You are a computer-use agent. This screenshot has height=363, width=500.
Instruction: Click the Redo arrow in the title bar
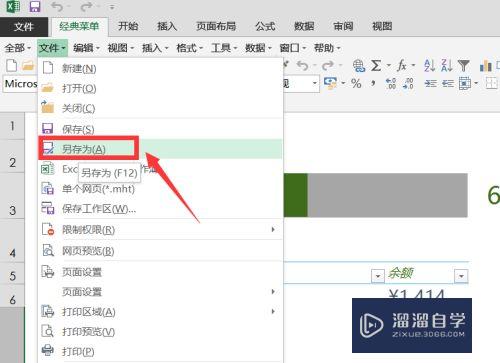[x=86, y=6]
